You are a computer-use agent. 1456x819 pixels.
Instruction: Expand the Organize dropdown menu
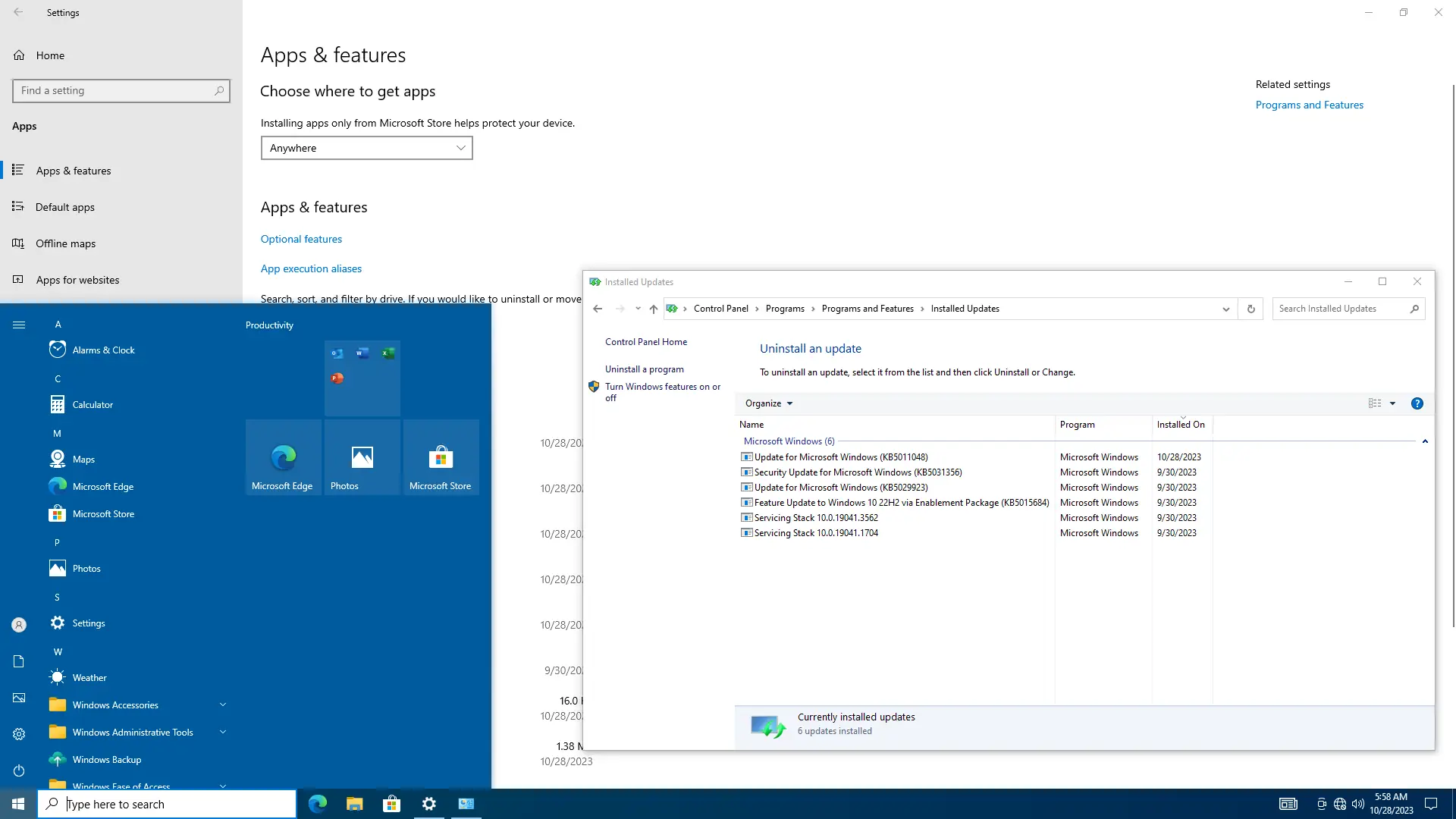[x=768, y=403]
